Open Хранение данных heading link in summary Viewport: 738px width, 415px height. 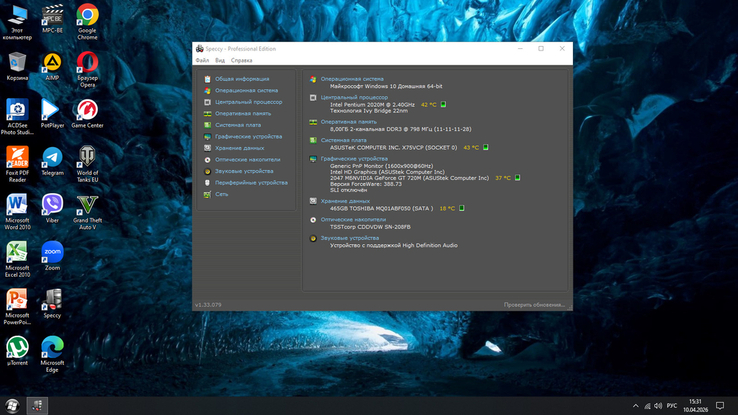tap(345, 201)
